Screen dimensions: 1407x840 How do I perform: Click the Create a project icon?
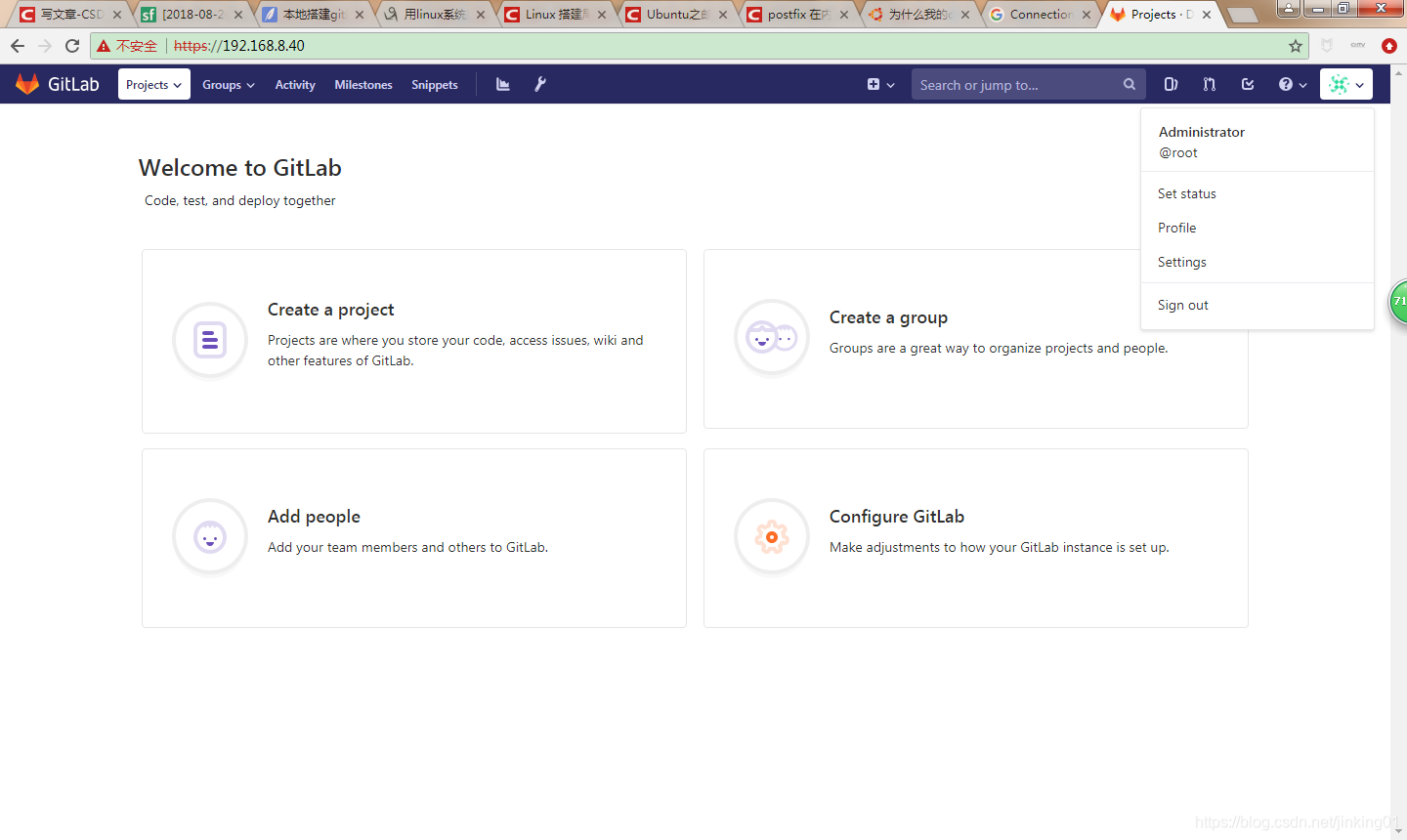pos(210,340)
